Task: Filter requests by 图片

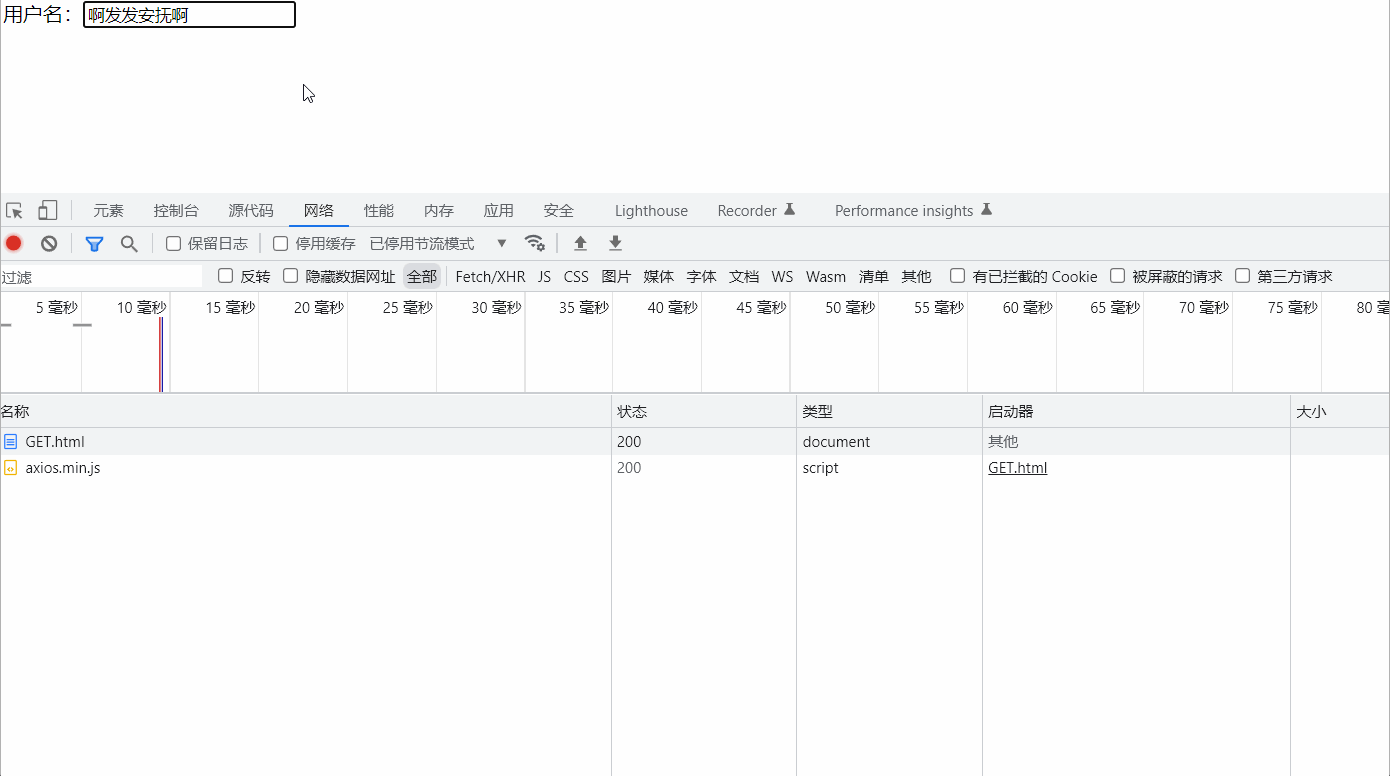Action: coord(616,276)
